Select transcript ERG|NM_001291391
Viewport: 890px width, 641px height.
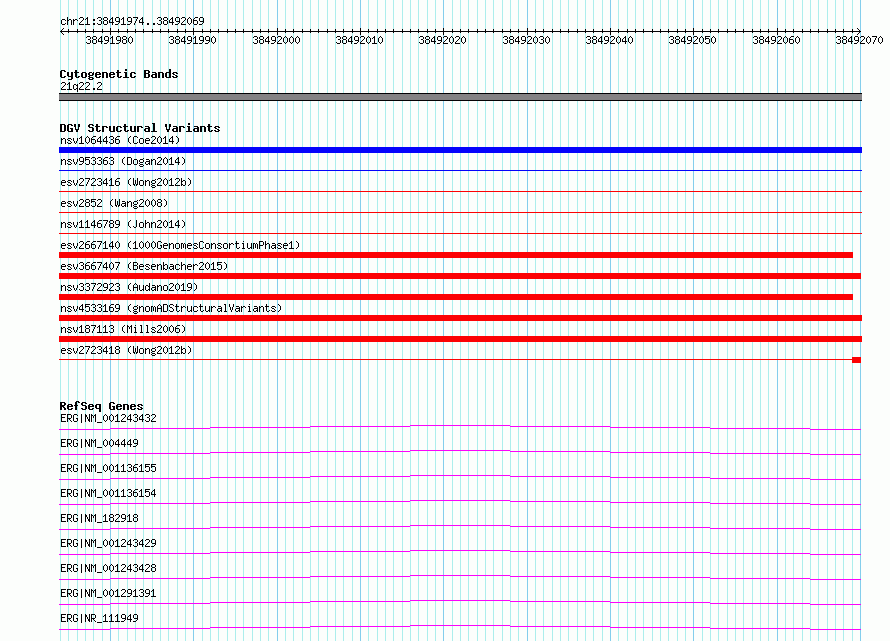tap(108, 593)
